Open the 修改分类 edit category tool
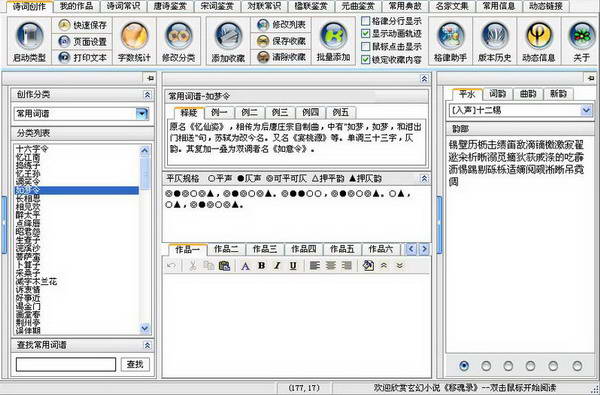Viewport: 600px width, 395px height. (x=178, y=41)
